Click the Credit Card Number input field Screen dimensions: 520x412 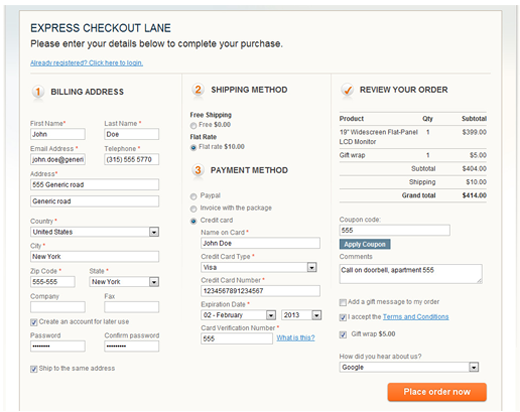click(x=260, y=291)
